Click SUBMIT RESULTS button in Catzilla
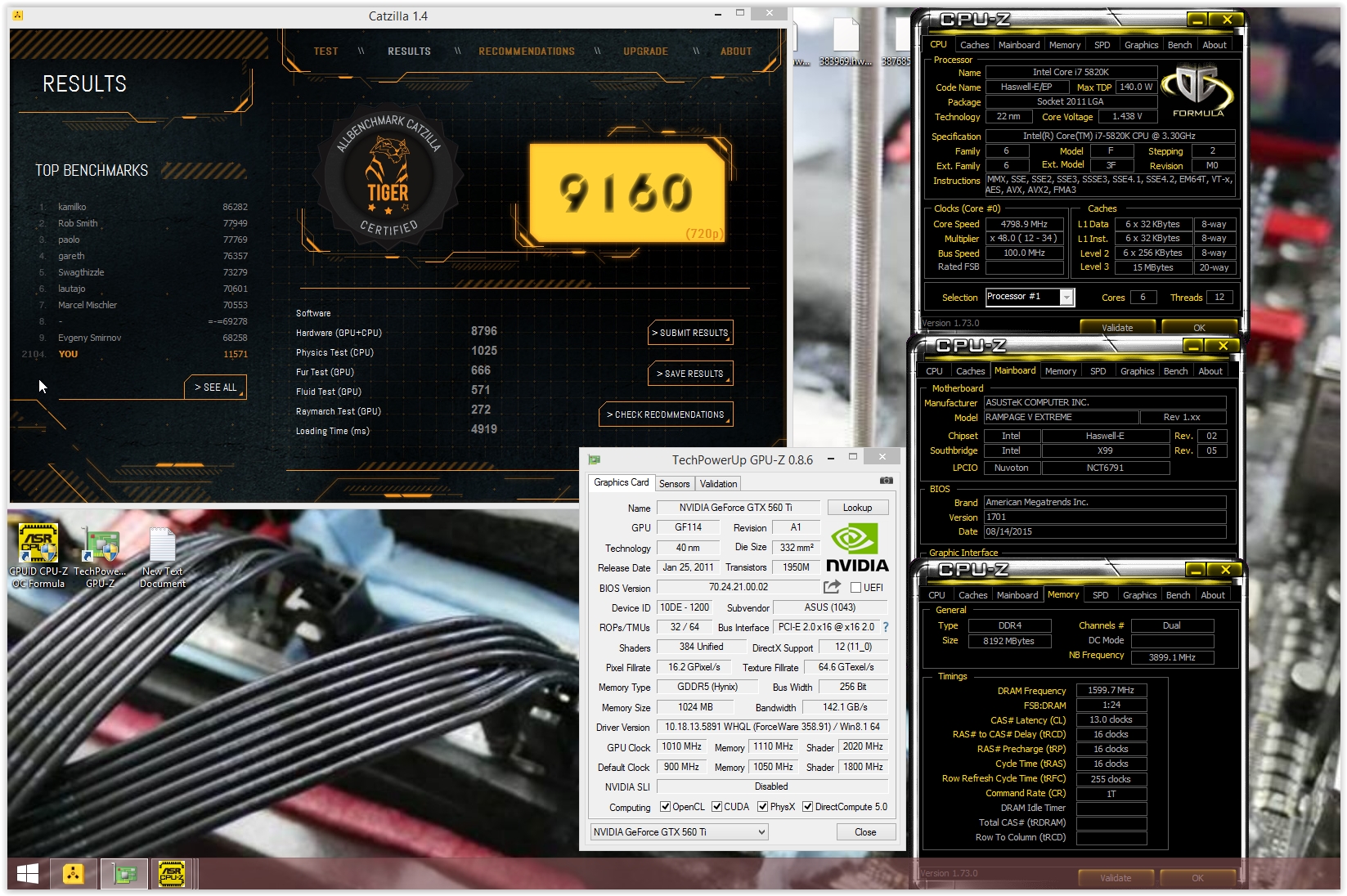 [689, 333]
